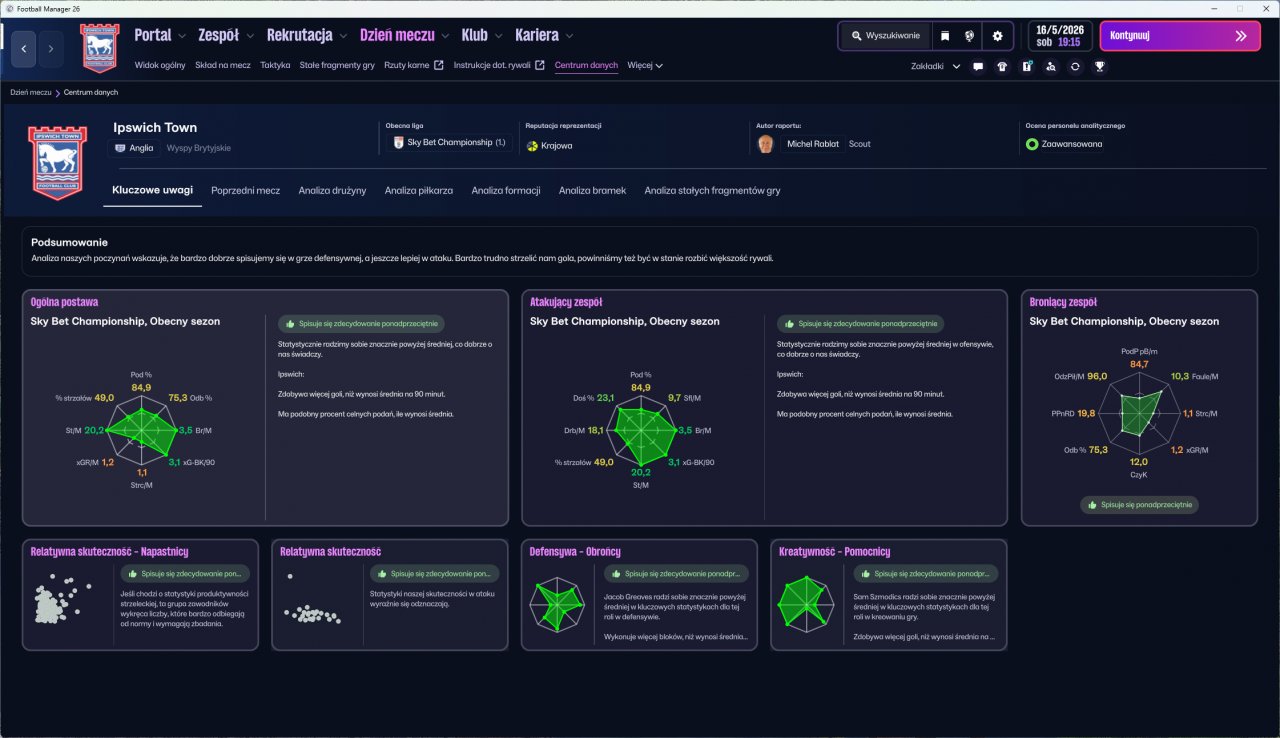The height and width of the screenshot is (738, 1280).
Task: Open the Taktyka subtab
Action: tap(275, 66)
